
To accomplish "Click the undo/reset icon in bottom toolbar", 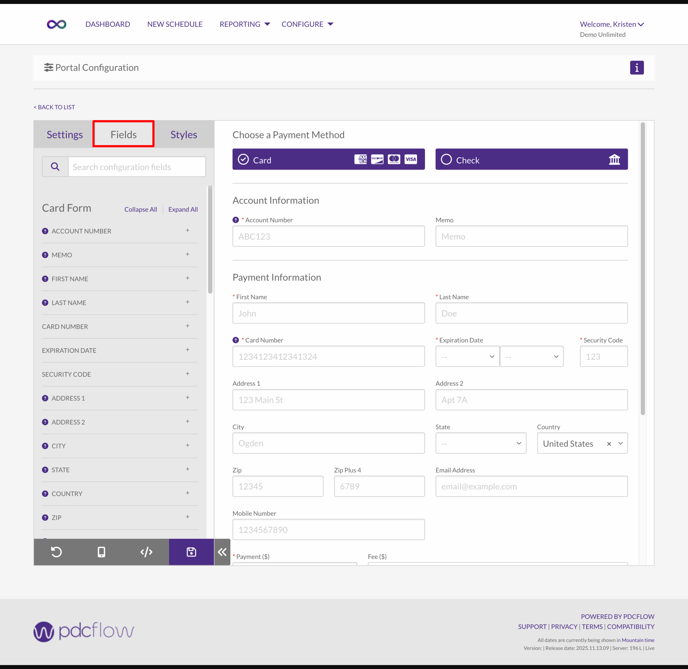I will coord(56,552).
